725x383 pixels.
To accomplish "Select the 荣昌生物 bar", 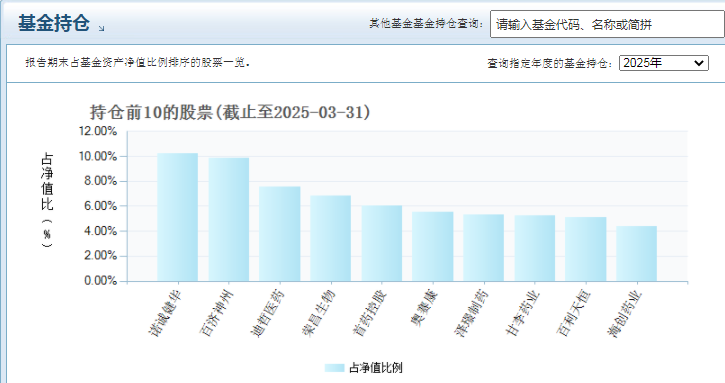I will pos(331,238).
